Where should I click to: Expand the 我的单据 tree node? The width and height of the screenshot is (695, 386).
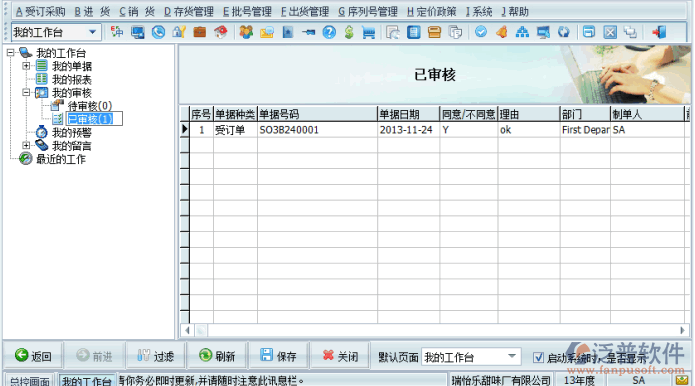click(26, 66)
